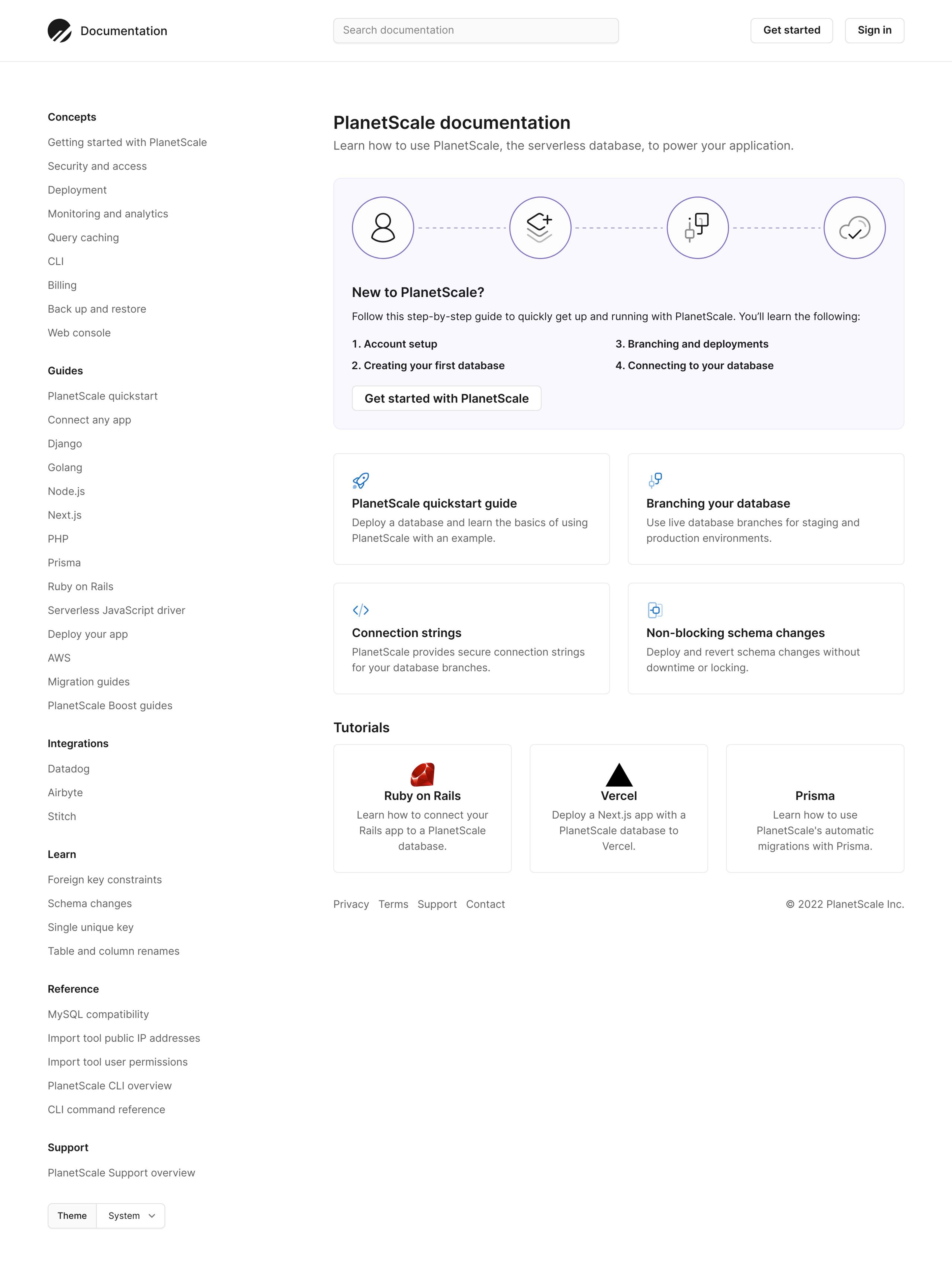Open Web console link

tap(79, 333)
